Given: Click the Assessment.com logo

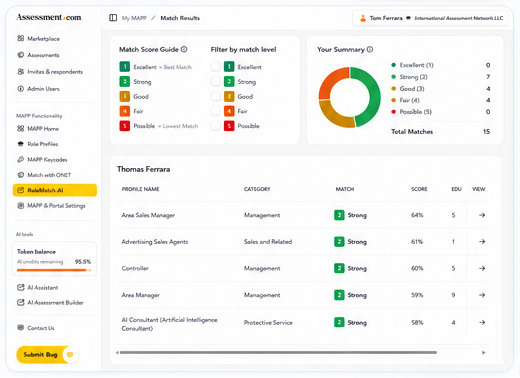Looking at the screenshot, I should tap(49, 17).
